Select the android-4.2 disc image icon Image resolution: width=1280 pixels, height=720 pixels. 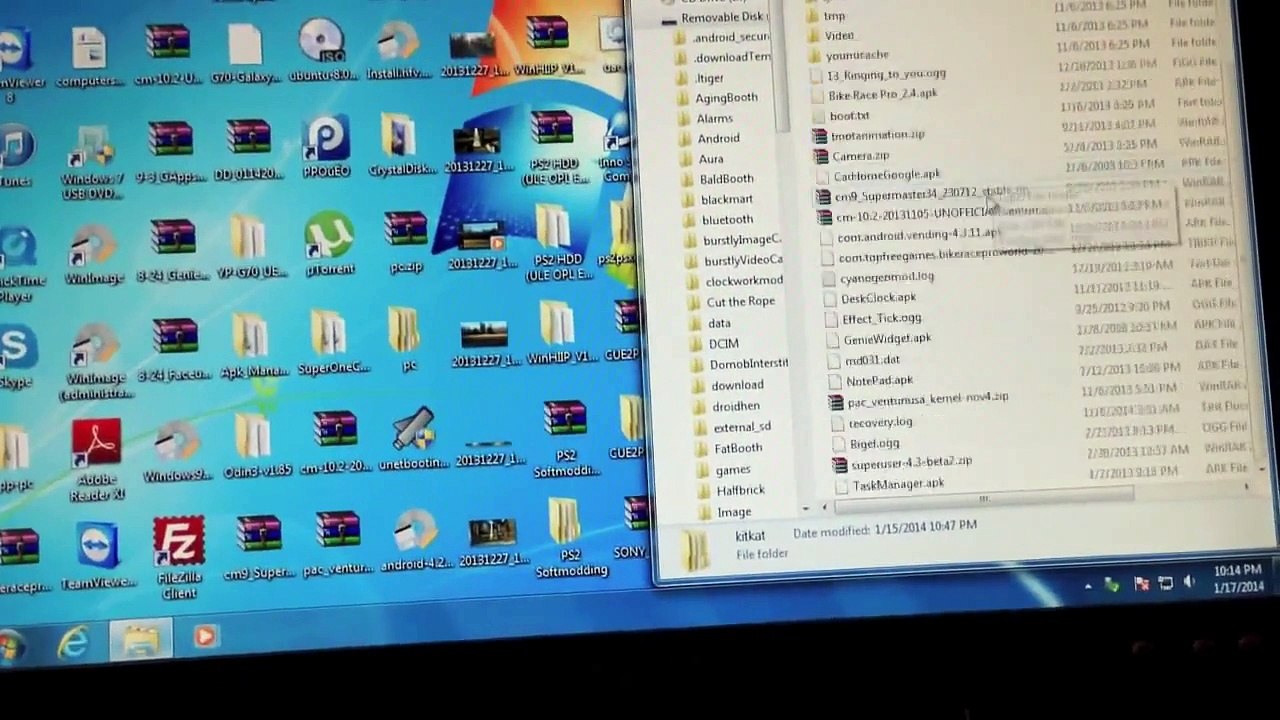(x=415, y=539)
